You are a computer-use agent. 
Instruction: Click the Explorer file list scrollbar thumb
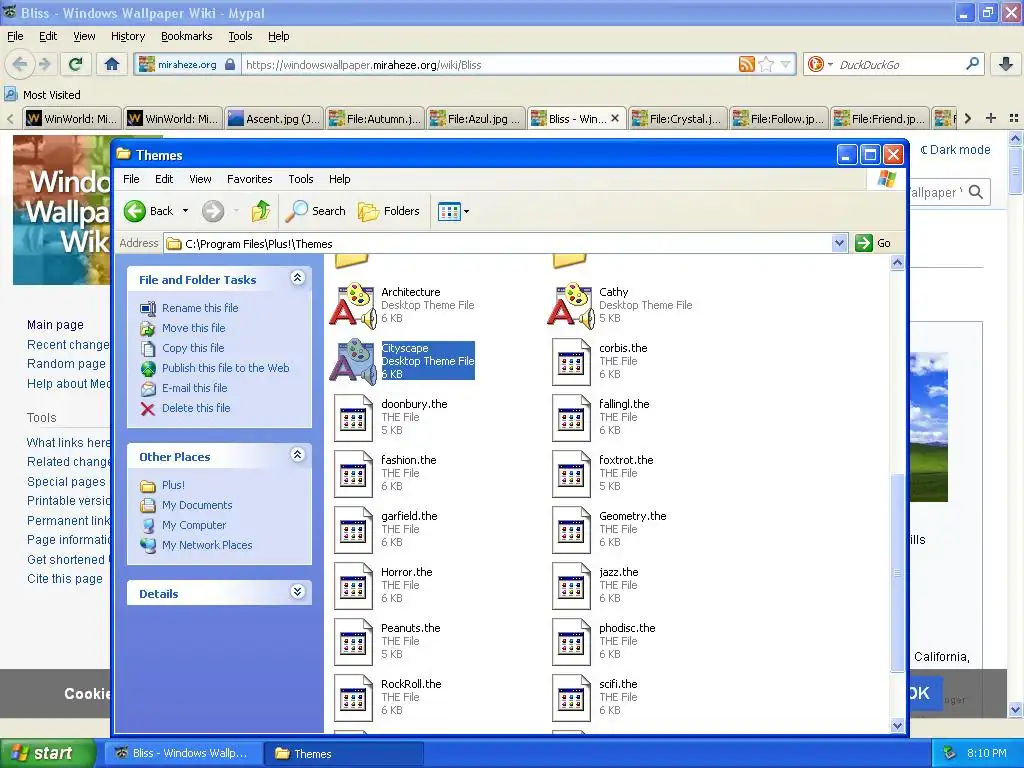[x=897, y=571]
